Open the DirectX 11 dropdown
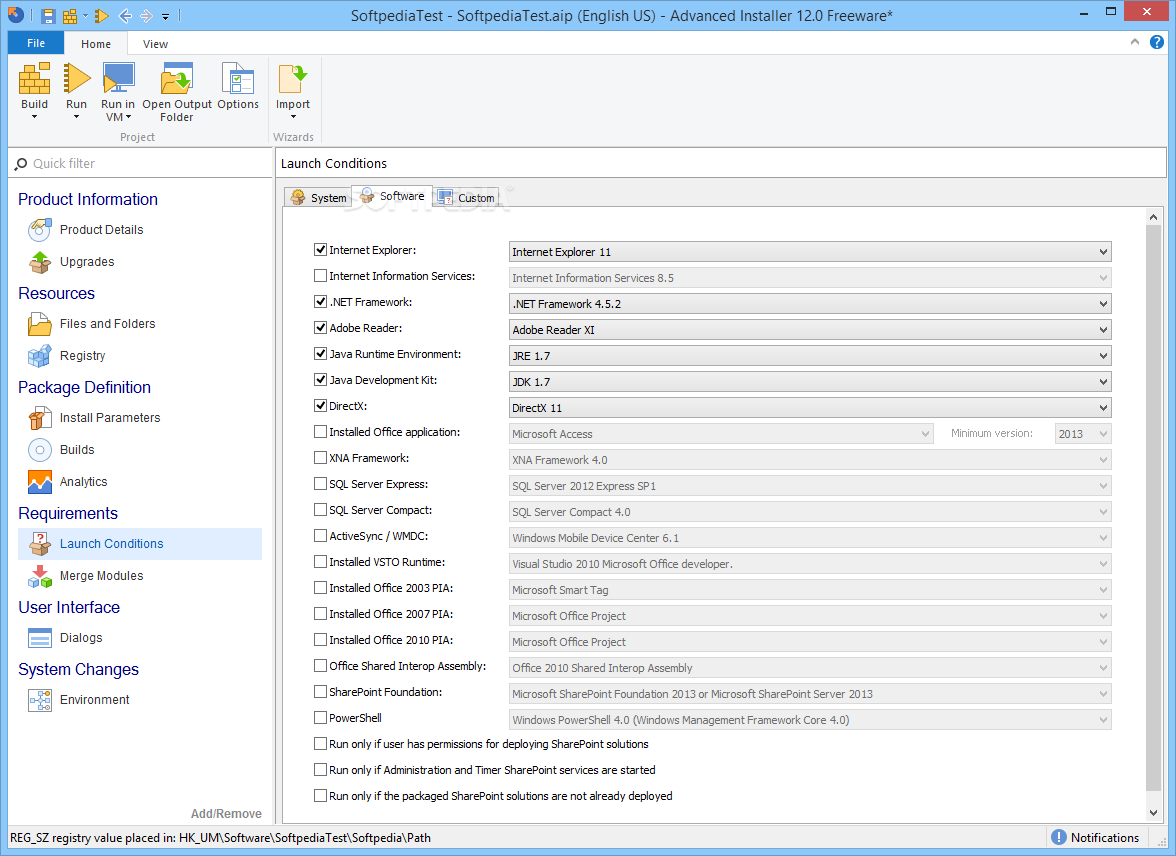The image size is (1176, 856). tap(810, 408)
